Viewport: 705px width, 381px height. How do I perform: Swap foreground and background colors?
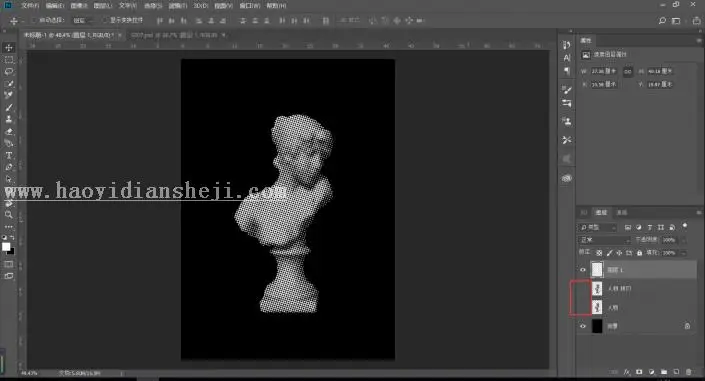pos(12,237)
